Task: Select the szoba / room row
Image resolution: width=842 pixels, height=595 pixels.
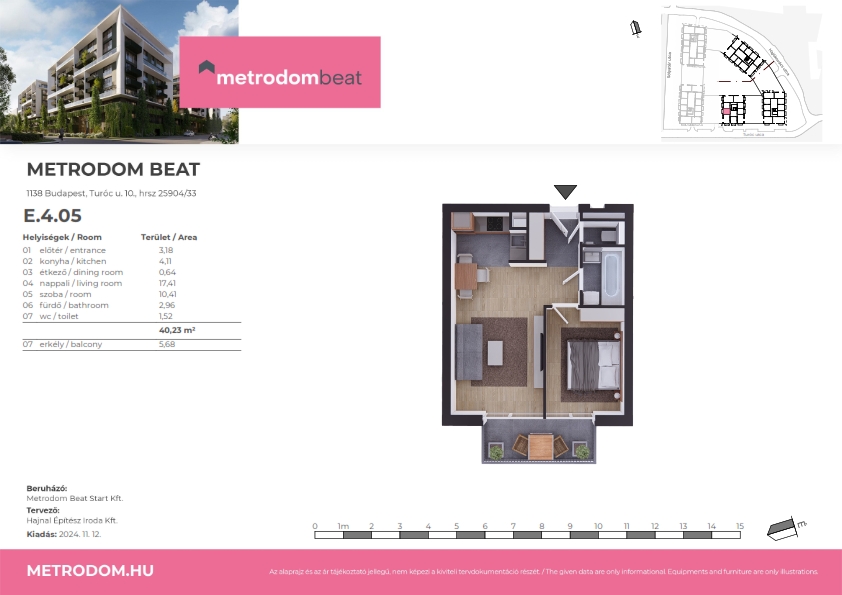Action: [132, 294]
